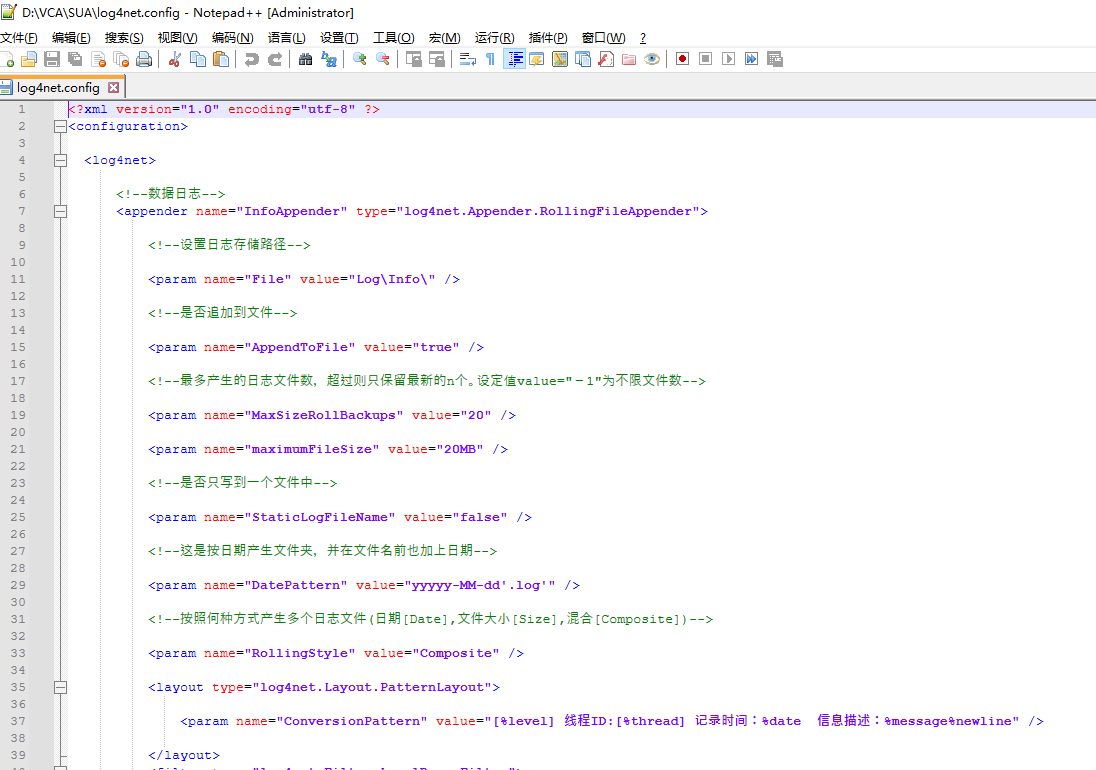Screen dimensions: 1096x770
Task: Click line number 29 in the margin
Action: tap(17, 586)
